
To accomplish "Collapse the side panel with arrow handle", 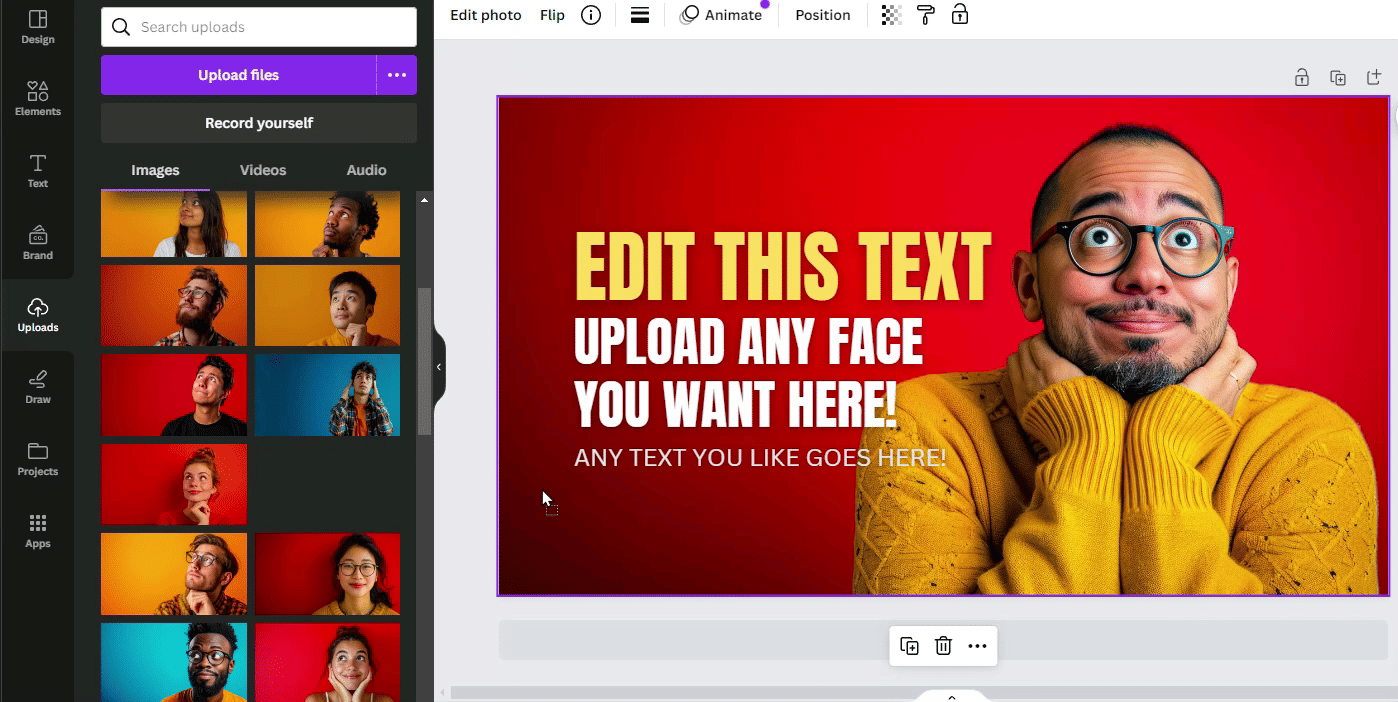I will pos(438,367).
